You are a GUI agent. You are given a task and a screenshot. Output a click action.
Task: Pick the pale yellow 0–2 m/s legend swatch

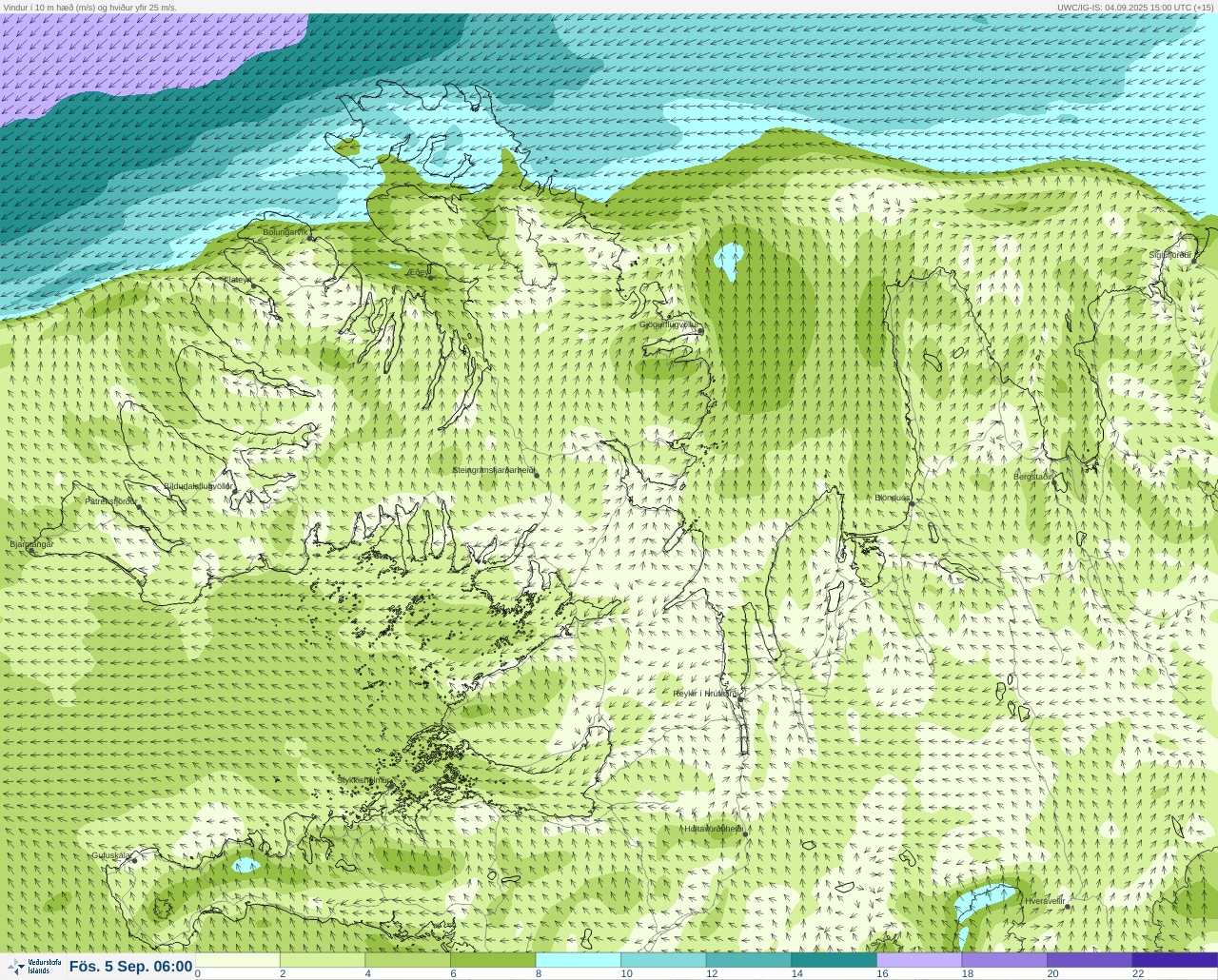coord(238,960)
